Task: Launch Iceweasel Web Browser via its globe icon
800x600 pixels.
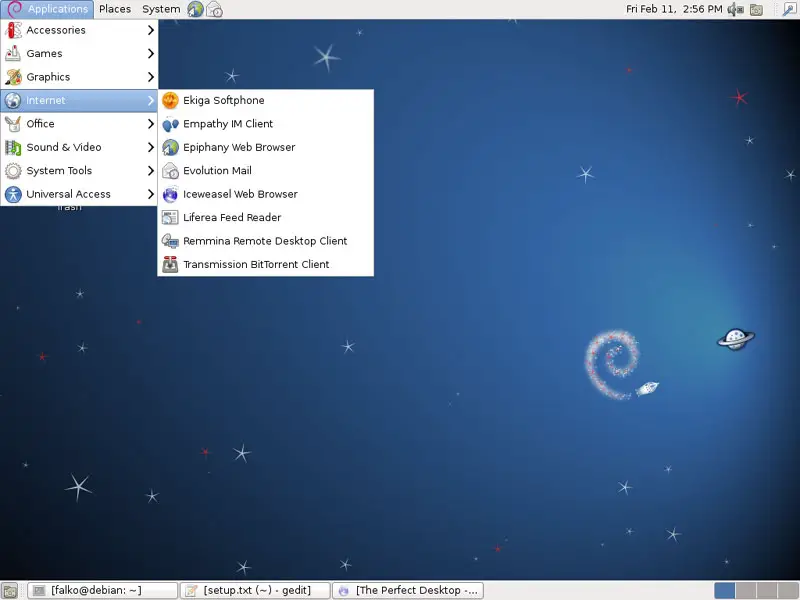Action: (x=170, y=194)
